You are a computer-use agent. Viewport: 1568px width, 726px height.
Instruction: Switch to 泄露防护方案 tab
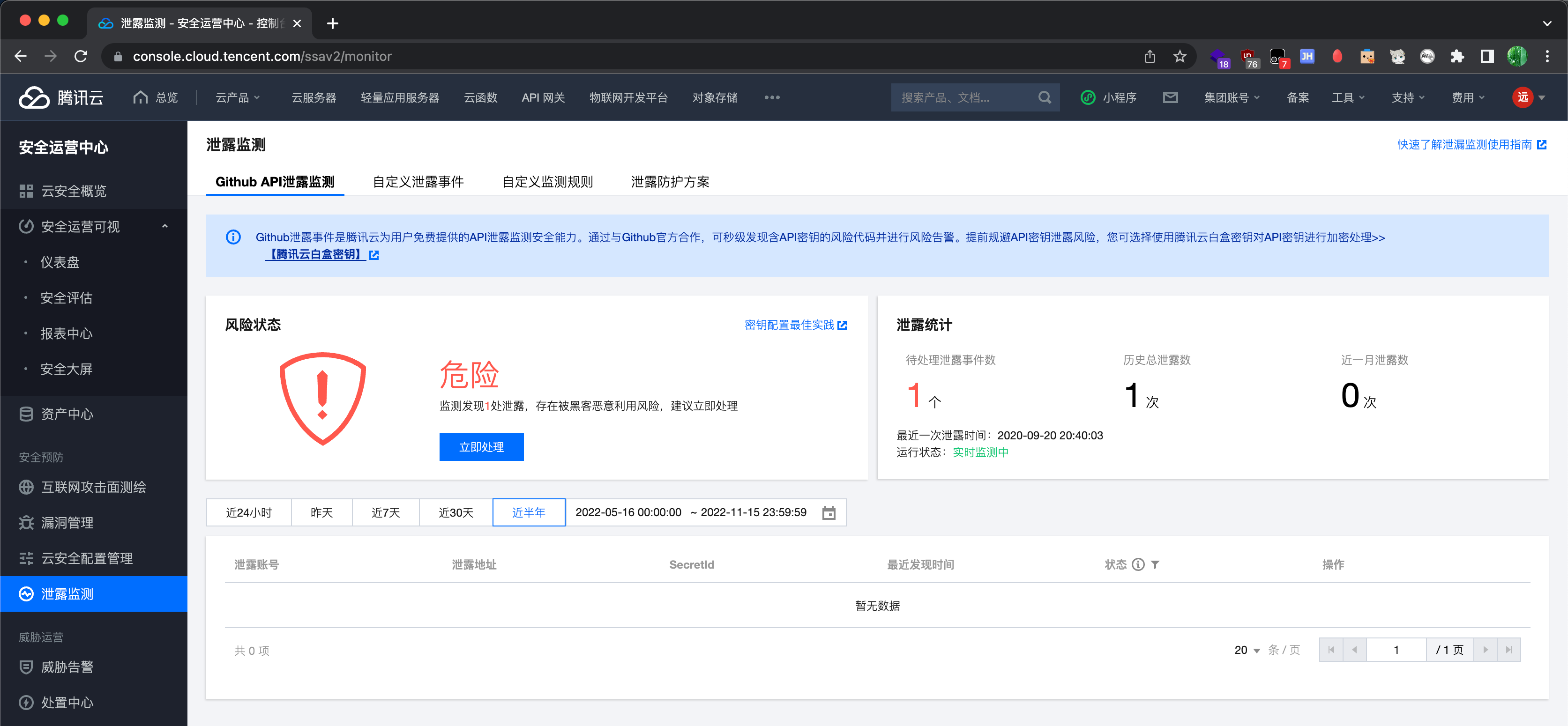tap(670, 182)
